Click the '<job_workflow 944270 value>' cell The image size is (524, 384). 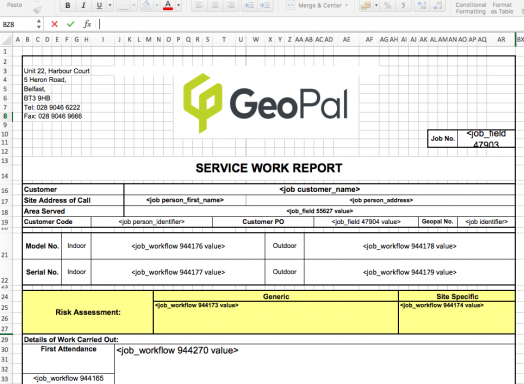coord(315,364)
